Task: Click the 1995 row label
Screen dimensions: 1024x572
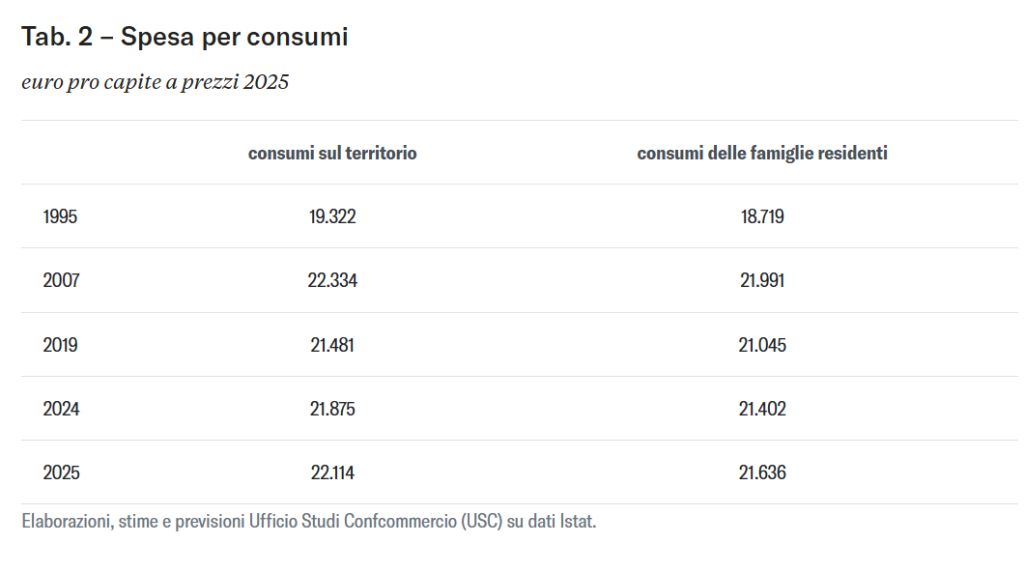Action: 60,217
